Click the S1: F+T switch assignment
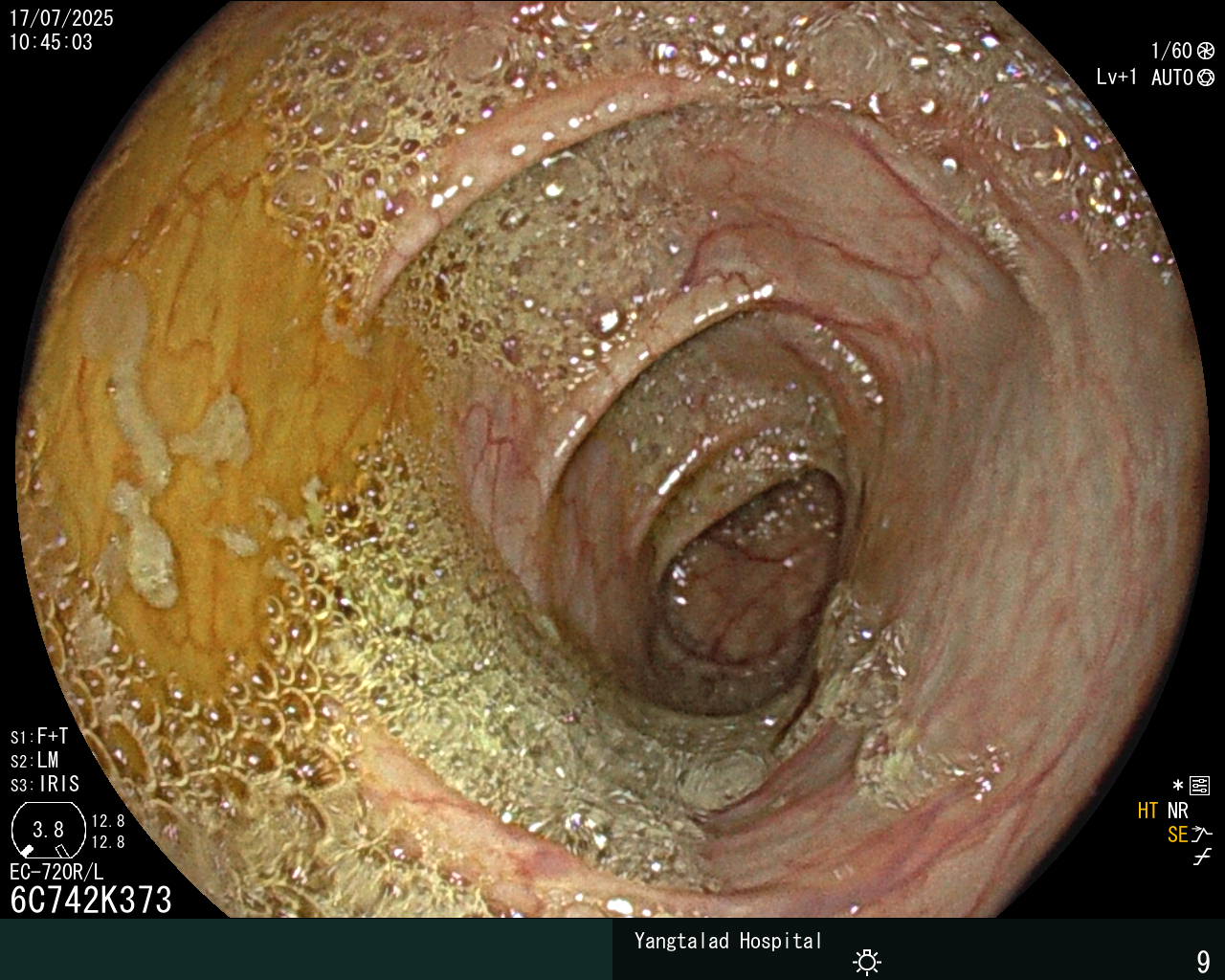Image resolution: width=1225 pixels, height=980 pixels. pos(39,736)
